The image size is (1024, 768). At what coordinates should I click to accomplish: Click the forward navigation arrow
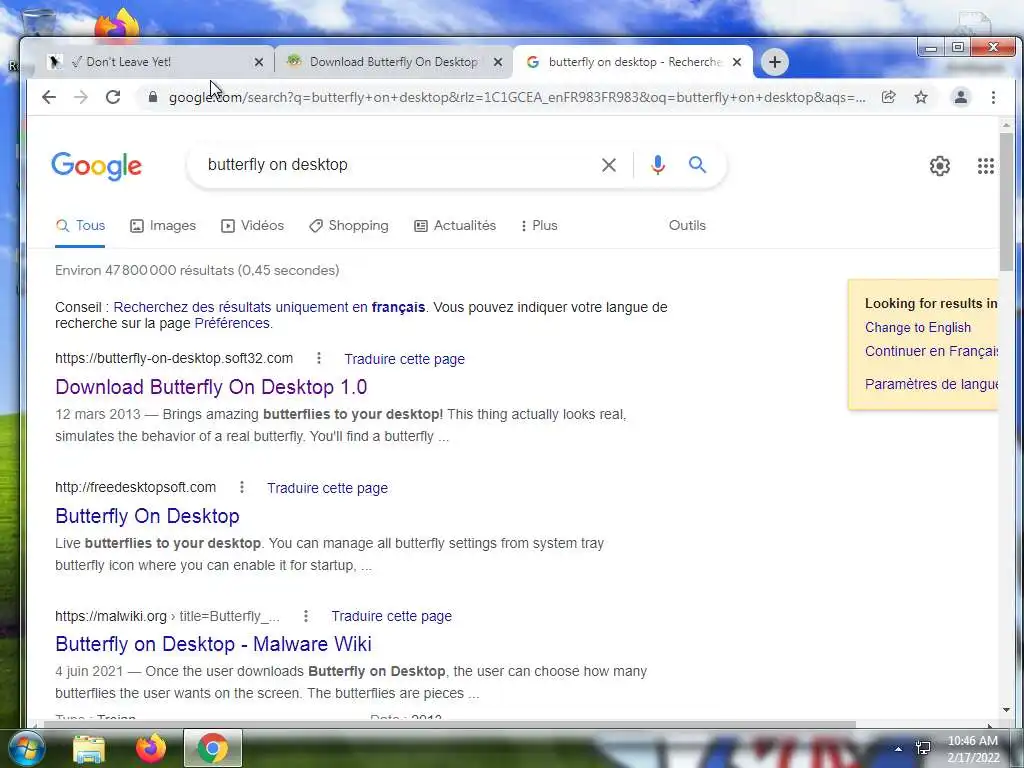[x=81, y=97]
